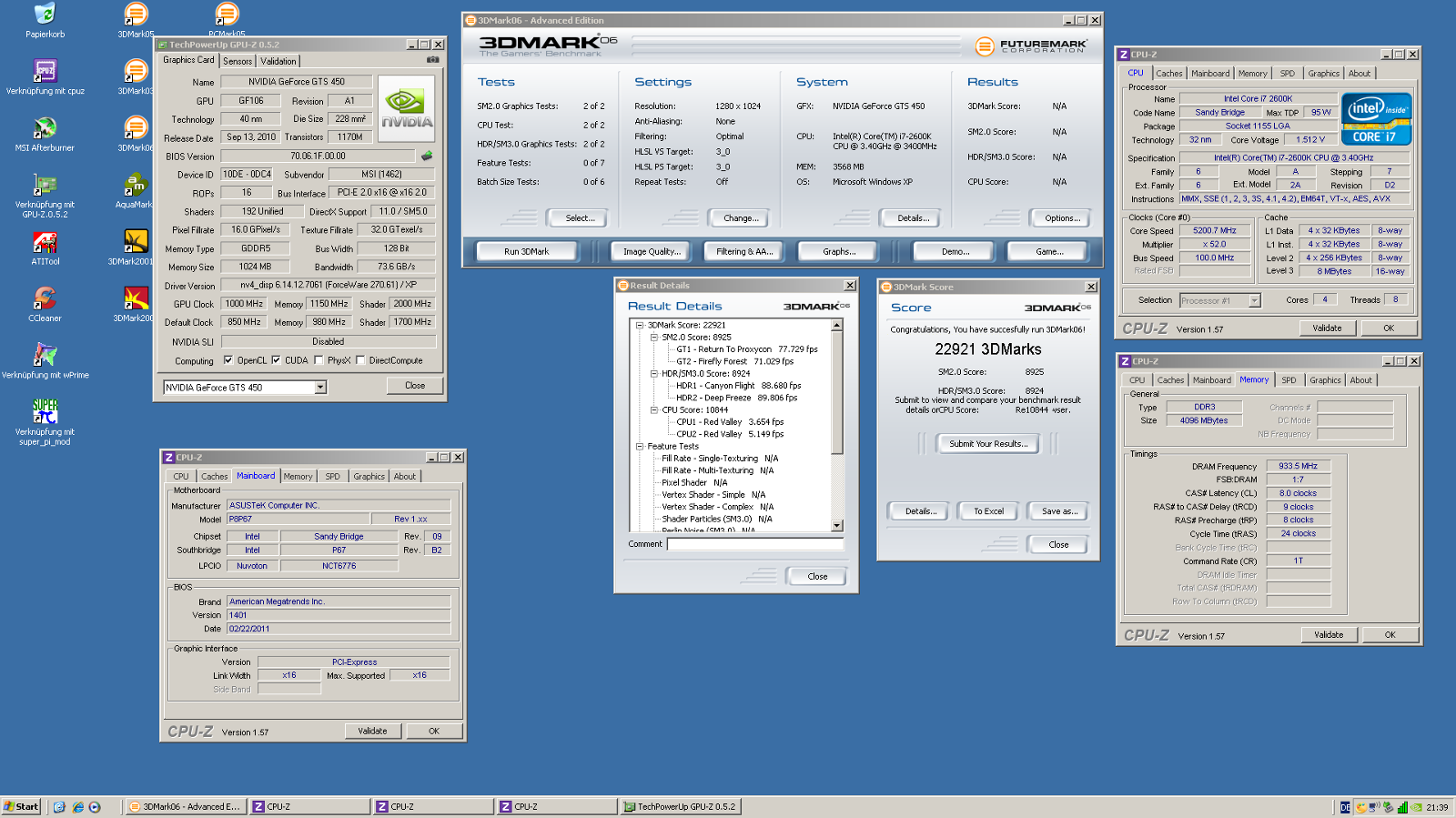The width and height of the screenshot is (1456, 818).
Task: Collapse the HDR/SM3.0 Score tree node
Action: tap(653, 373)
